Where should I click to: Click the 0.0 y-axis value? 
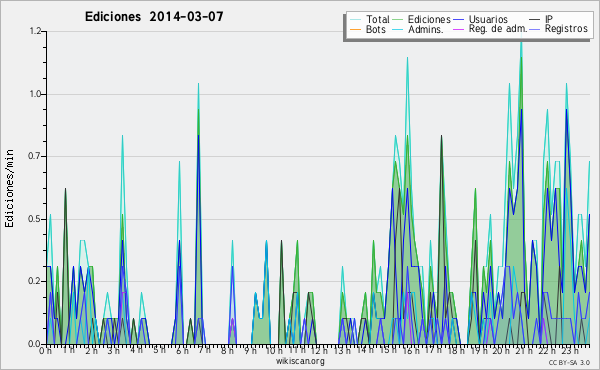tap(35, 344)
